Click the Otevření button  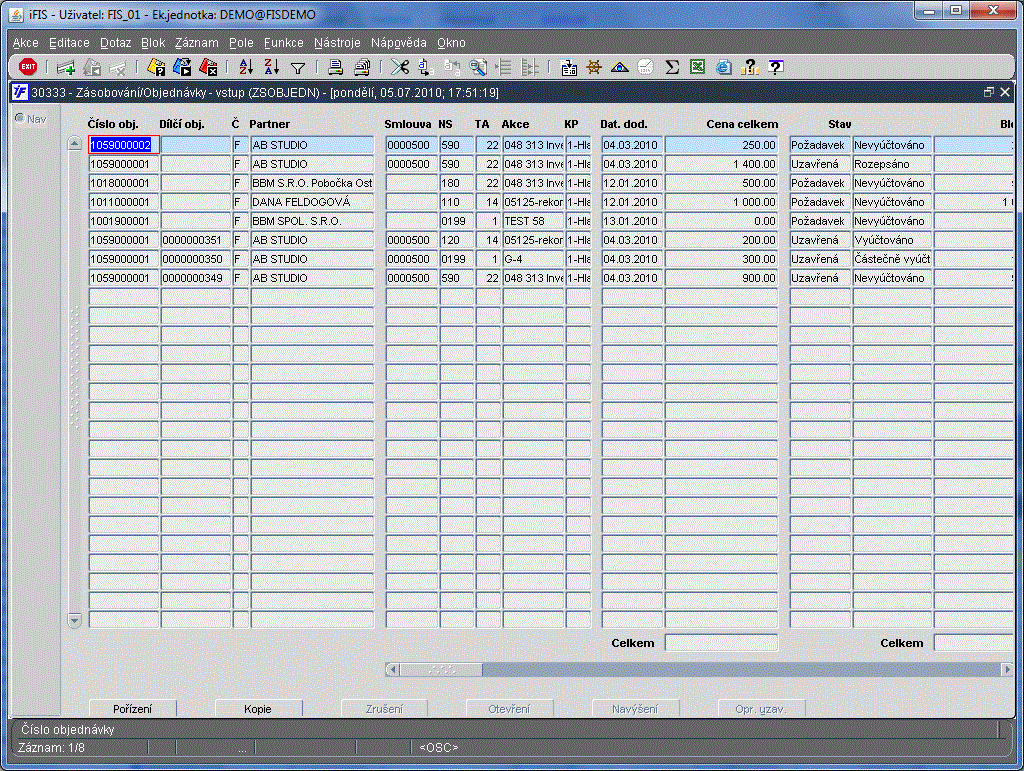click(x=509, y=709)
